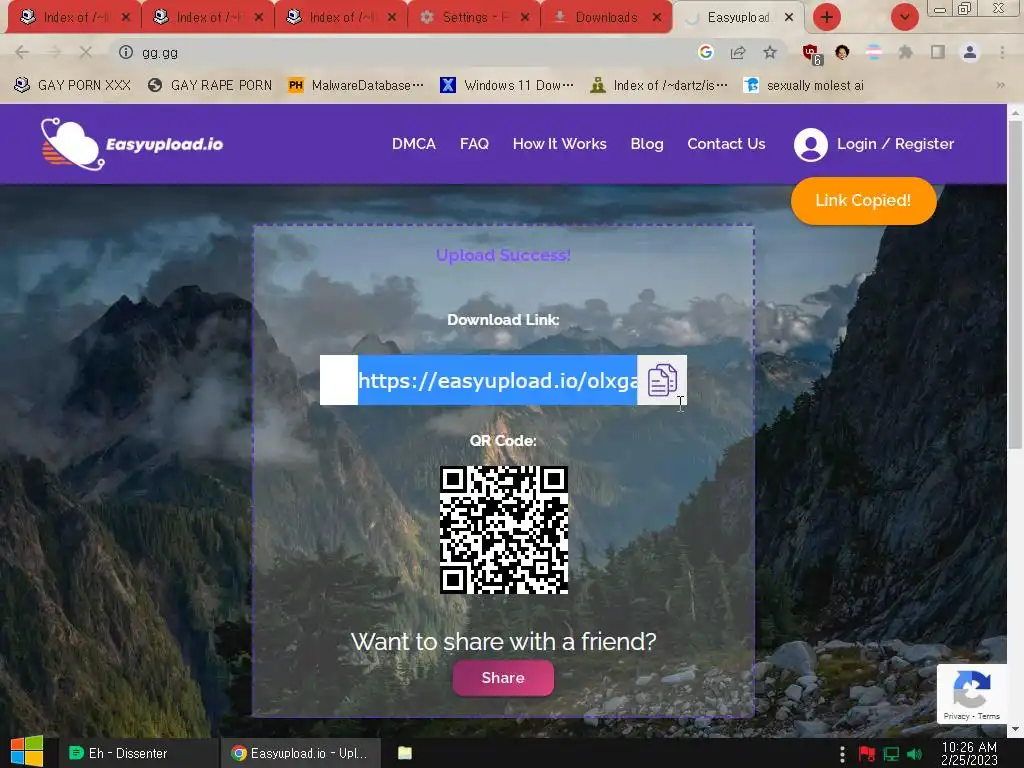This screenshot has height=768, width=1024.
Task: Show hidden tray icons via the three dots
Action: coord(842,754)
